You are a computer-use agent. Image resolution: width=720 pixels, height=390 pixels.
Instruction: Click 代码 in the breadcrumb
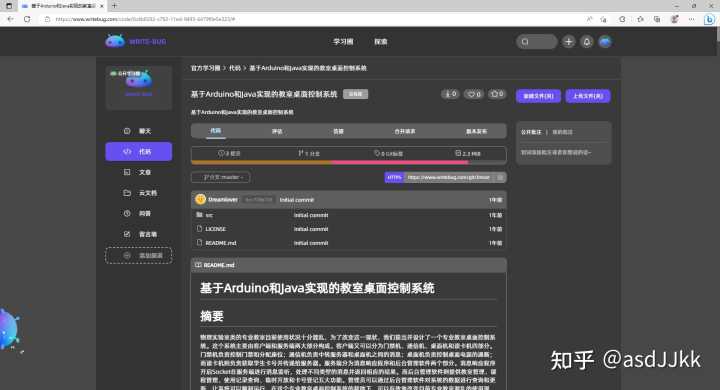click(x=235, y=68)
